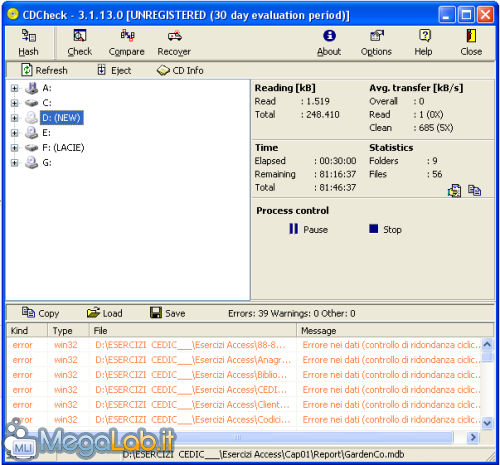Screen dimensions: 500x465
Task: Launch the Recover tool
Action: coord(174,43)
